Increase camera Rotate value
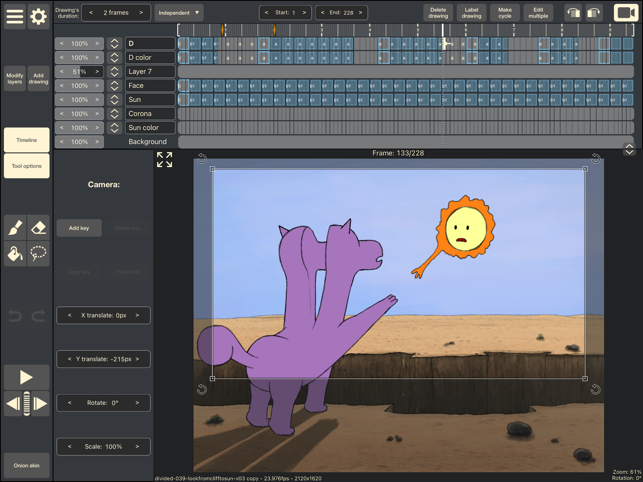The width and height of the screenshot is (643, 482). (x=137, y=403)
